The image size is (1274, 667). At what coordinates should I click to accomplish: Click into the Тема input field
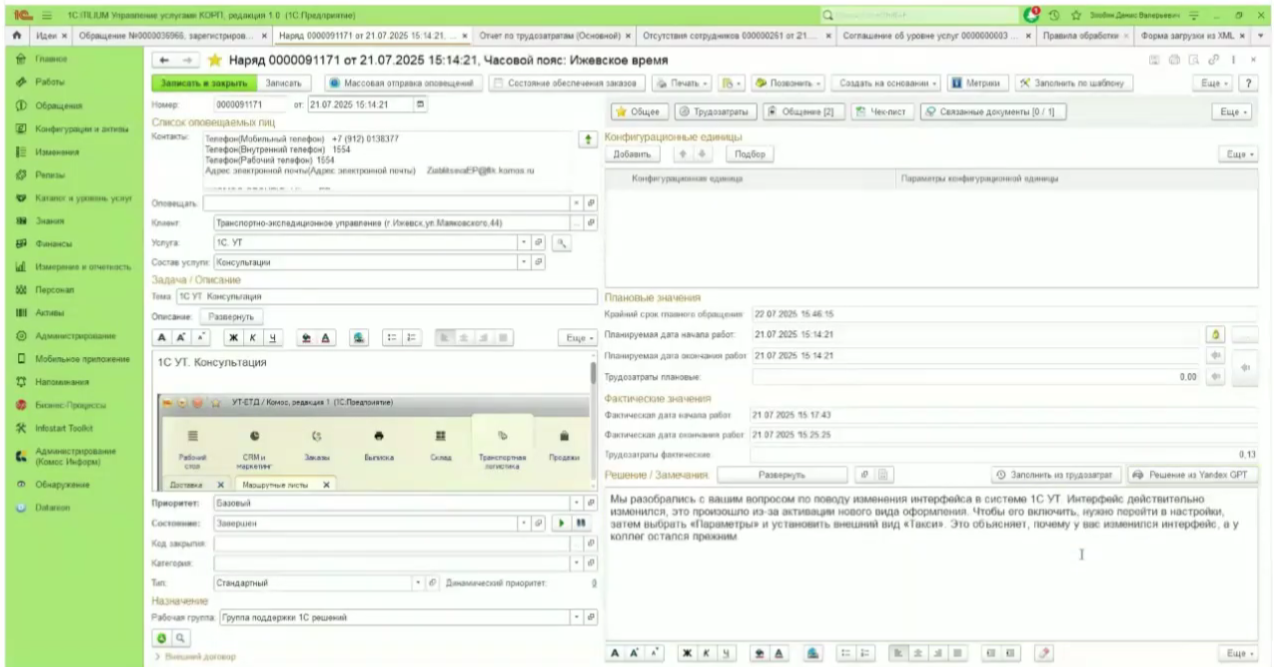point(386,297)
